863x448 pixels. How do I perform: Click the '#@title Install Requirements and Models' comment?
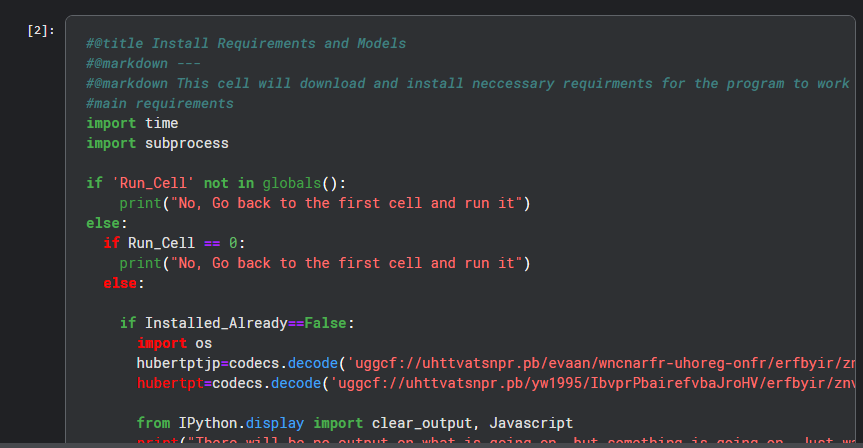point(246,43)
